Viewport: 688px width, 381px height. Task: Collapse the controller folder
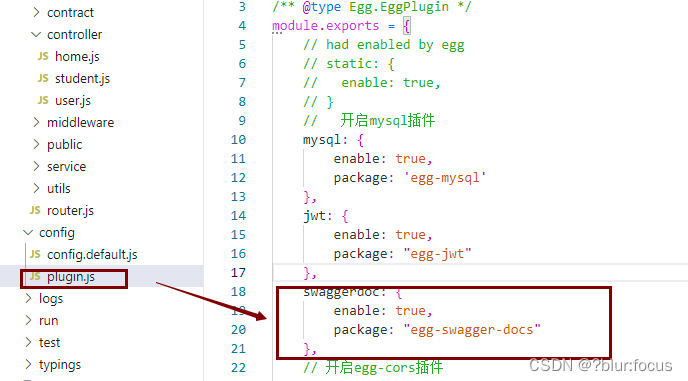[x=36, y=34]
